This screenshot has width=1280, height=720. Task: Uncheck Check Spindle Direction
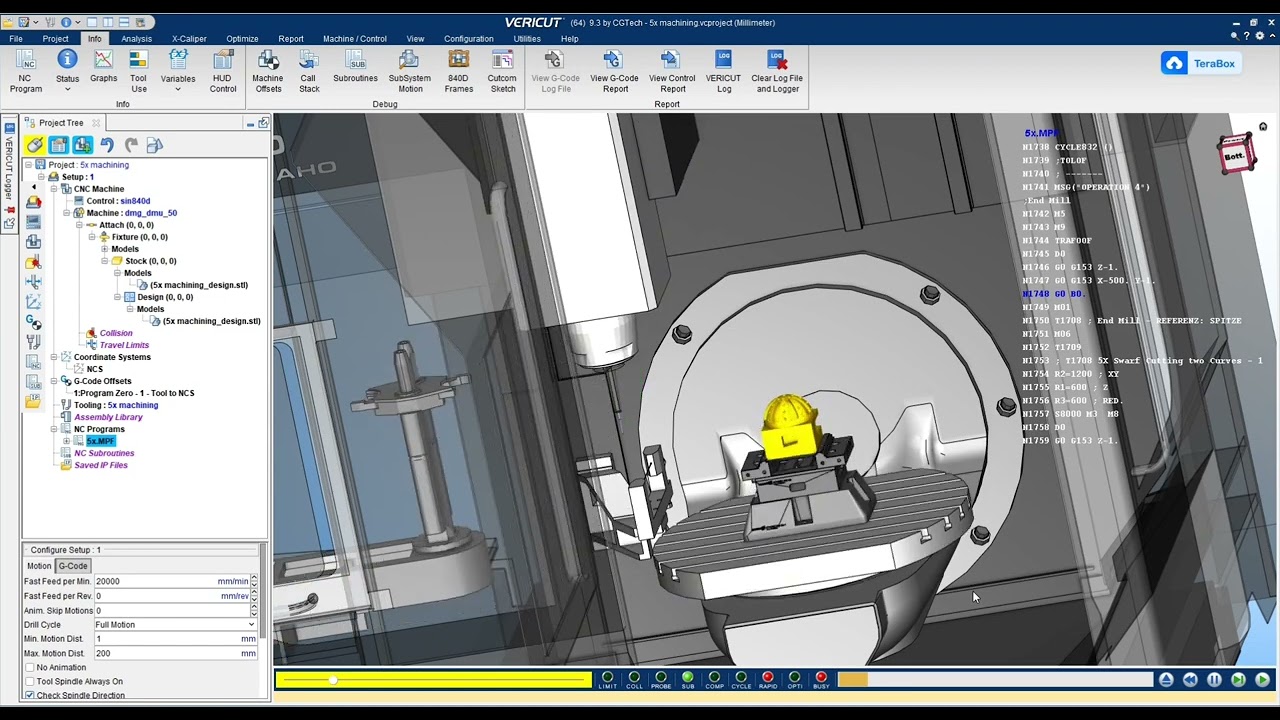30,695
